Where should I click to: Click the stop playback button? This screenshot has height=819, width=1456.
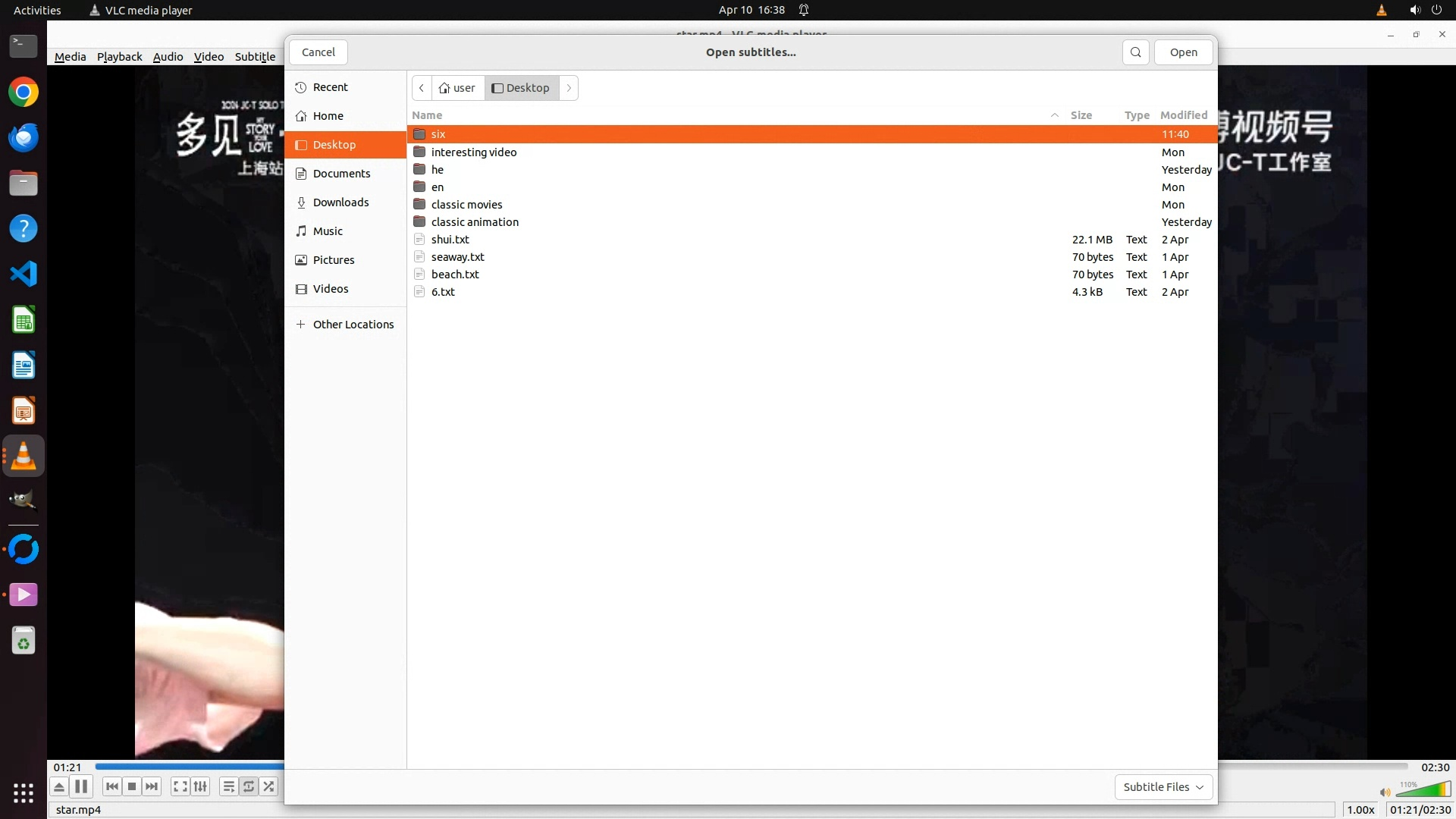[x=132, y=786]
